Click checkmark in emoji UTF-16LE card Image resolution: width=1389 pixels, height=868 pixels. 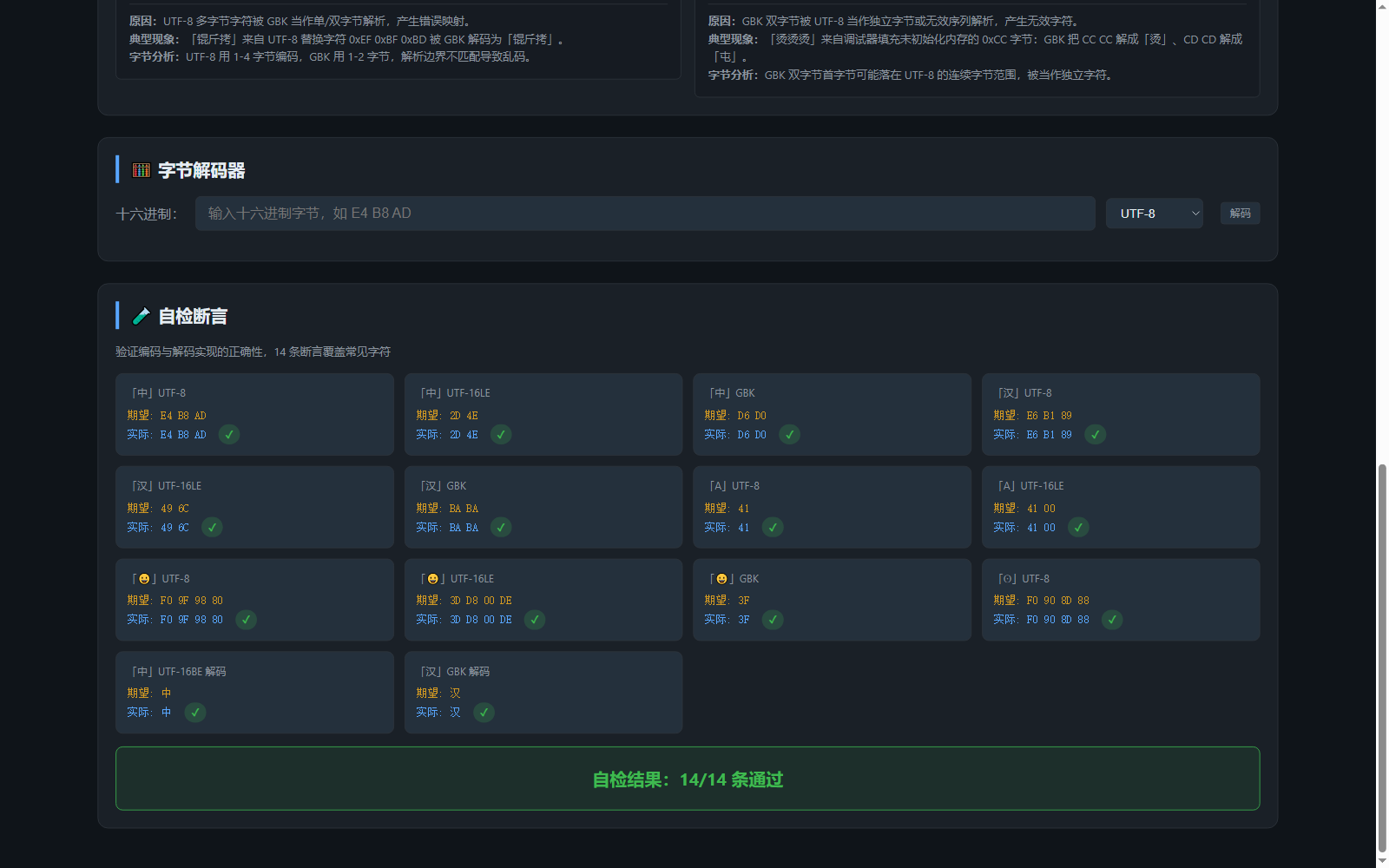(x=535, y=620)
